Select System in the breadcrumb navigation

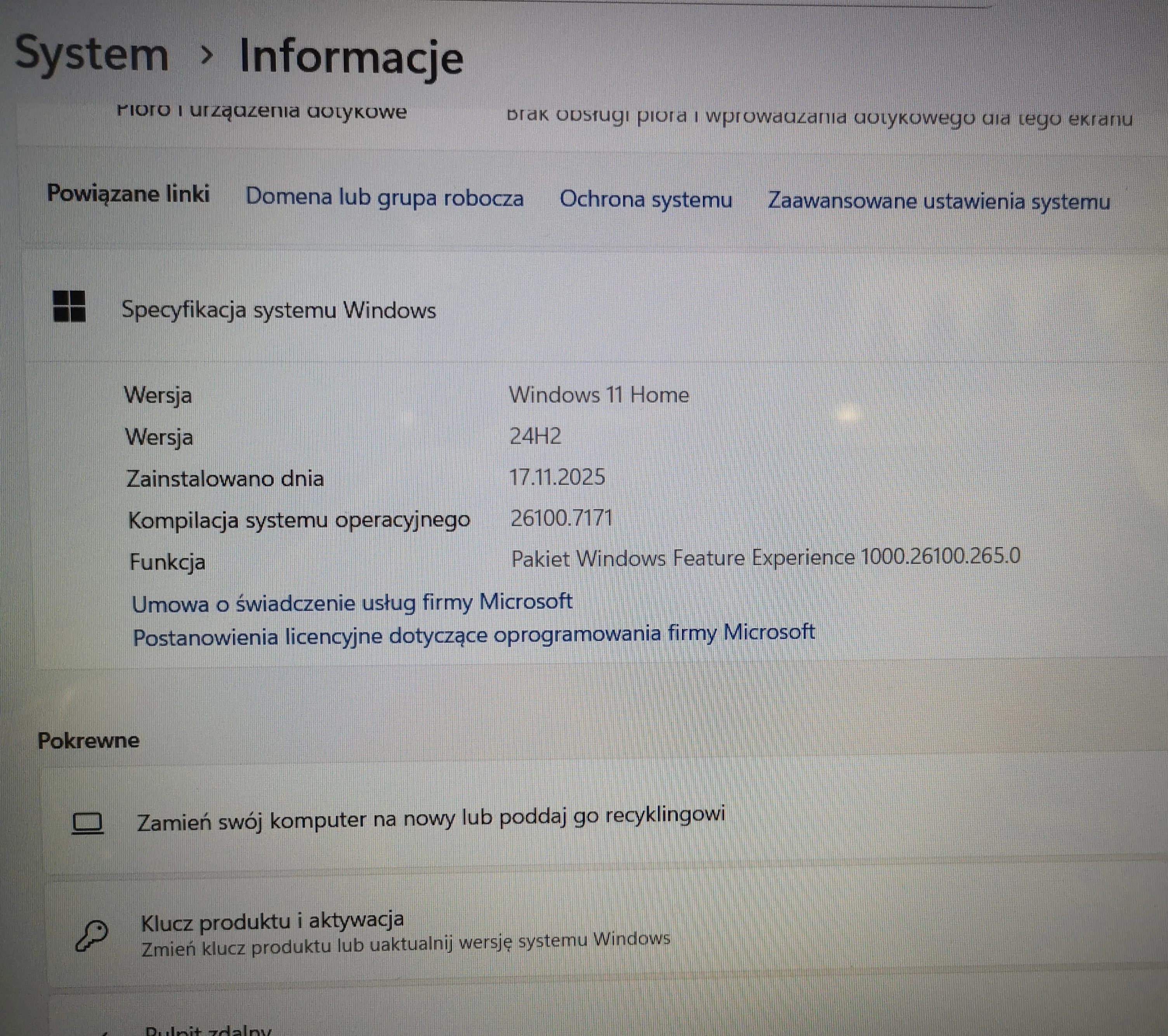(x=92, y=54)
